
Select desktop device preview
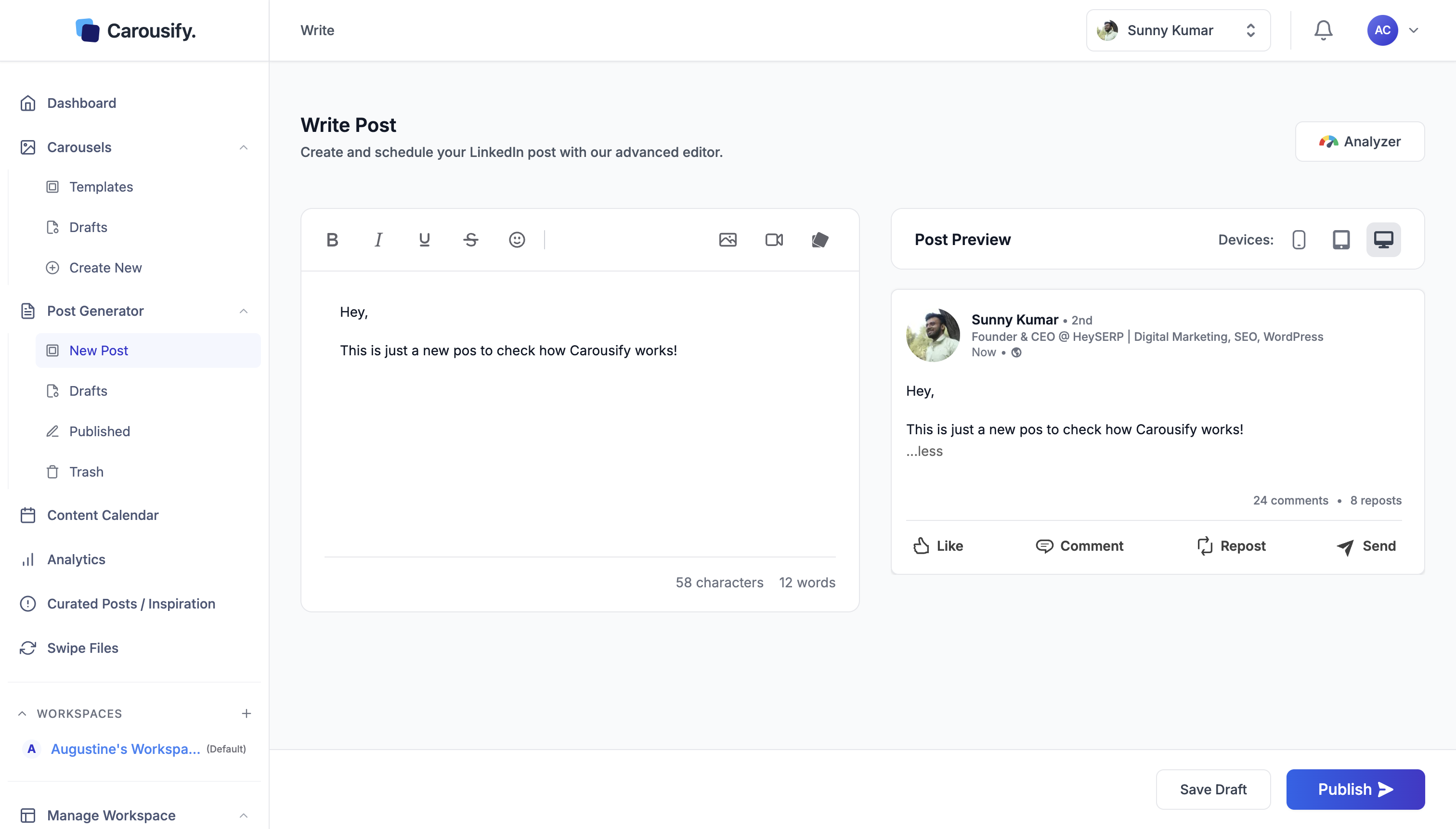coord(1383,240)
